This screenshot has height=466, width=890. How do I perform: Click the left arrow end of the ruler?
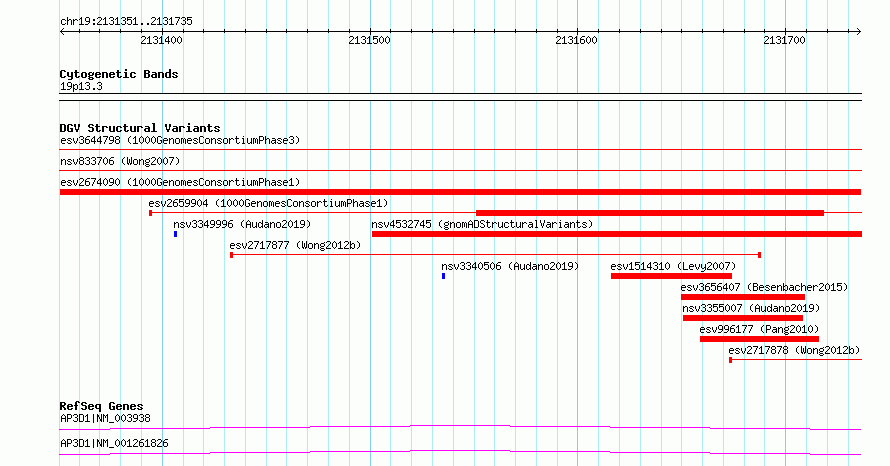62,31
